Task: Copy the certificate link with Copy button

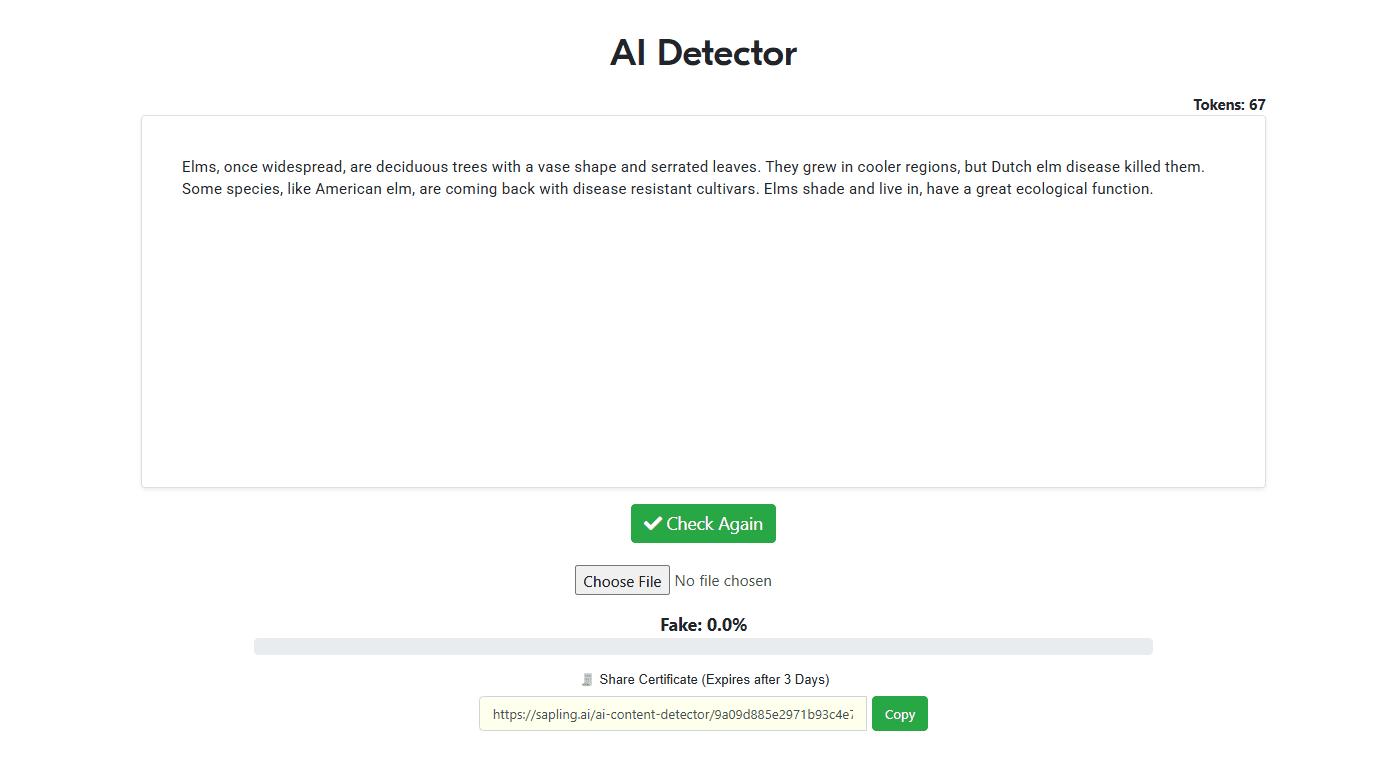Action: pos(899,714)
